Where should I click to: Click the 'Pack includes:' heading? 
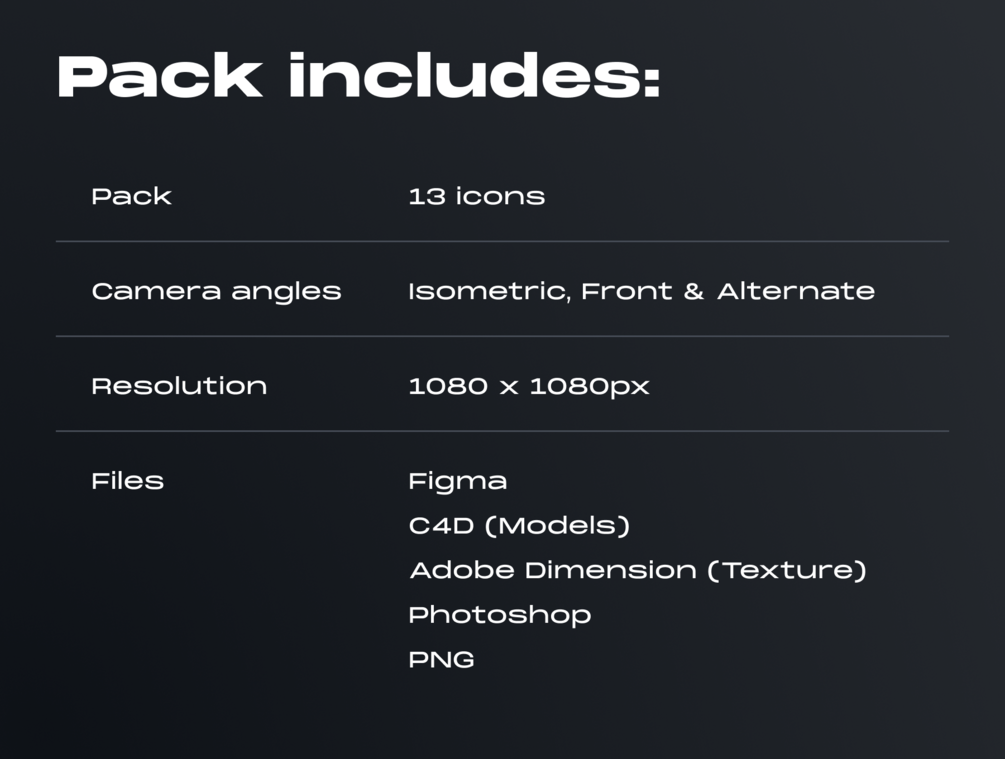tap(359, 76)
